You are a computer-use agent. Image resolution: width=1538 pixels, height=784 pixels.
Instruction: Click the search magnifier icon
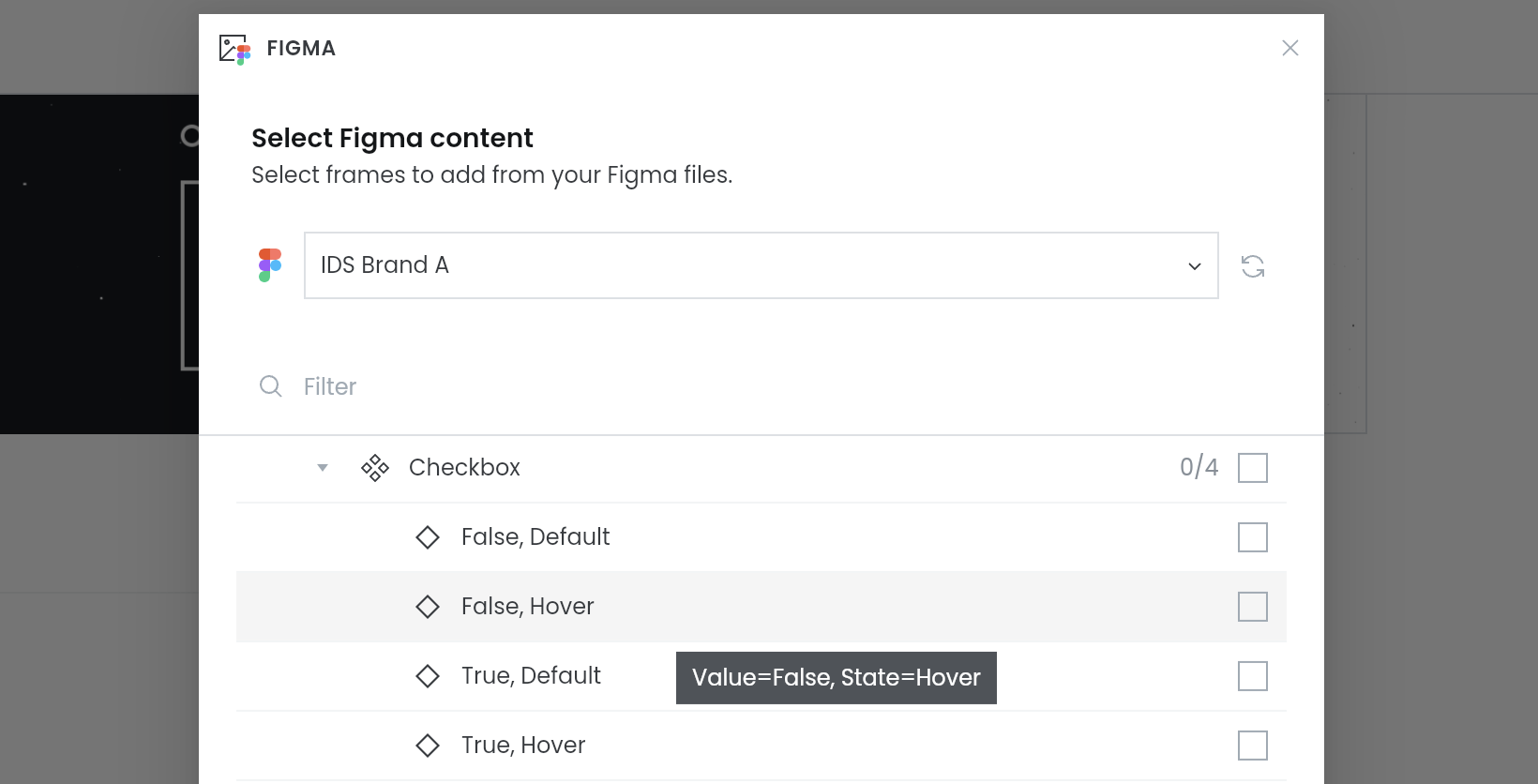(x=271, y=386)
